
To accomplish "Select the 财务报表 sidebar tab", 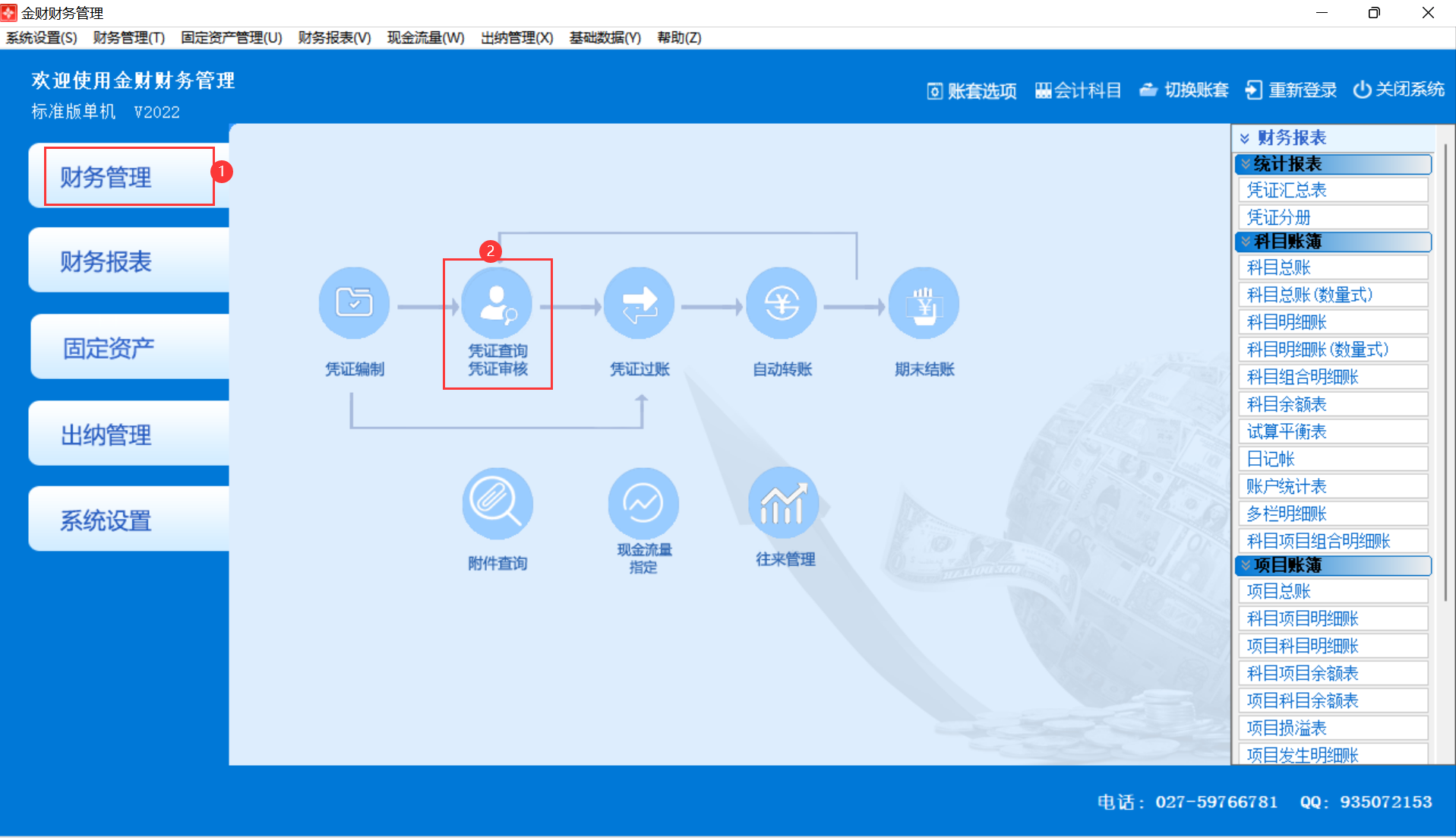I will click(x=129, y=261).
